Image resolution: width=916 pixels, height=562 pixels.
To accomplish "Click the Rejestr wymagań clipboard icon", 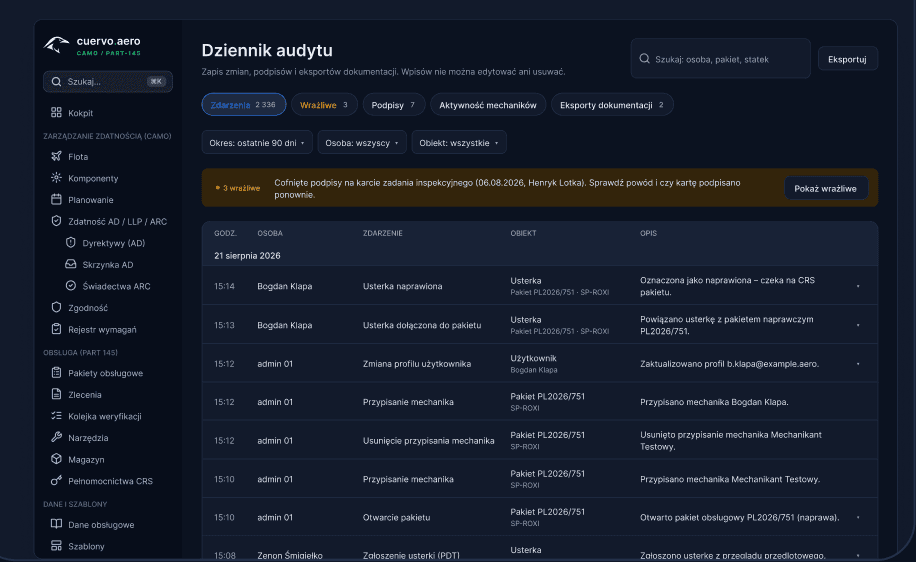I will [x=56, y=329].
